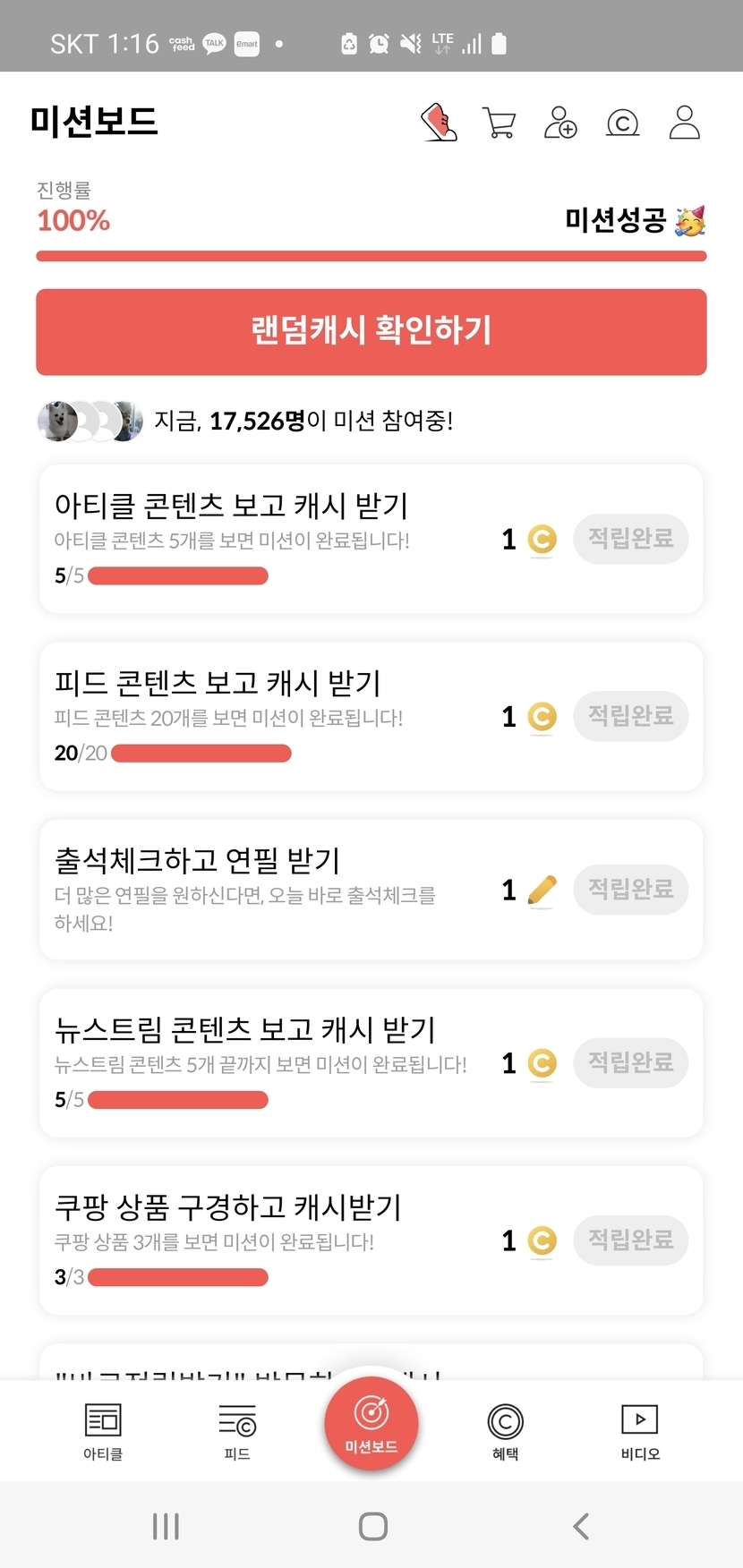
Task: Tap 적립완료 on the 피드 콘텐츠 mission
Action: (x=630, y=716)
